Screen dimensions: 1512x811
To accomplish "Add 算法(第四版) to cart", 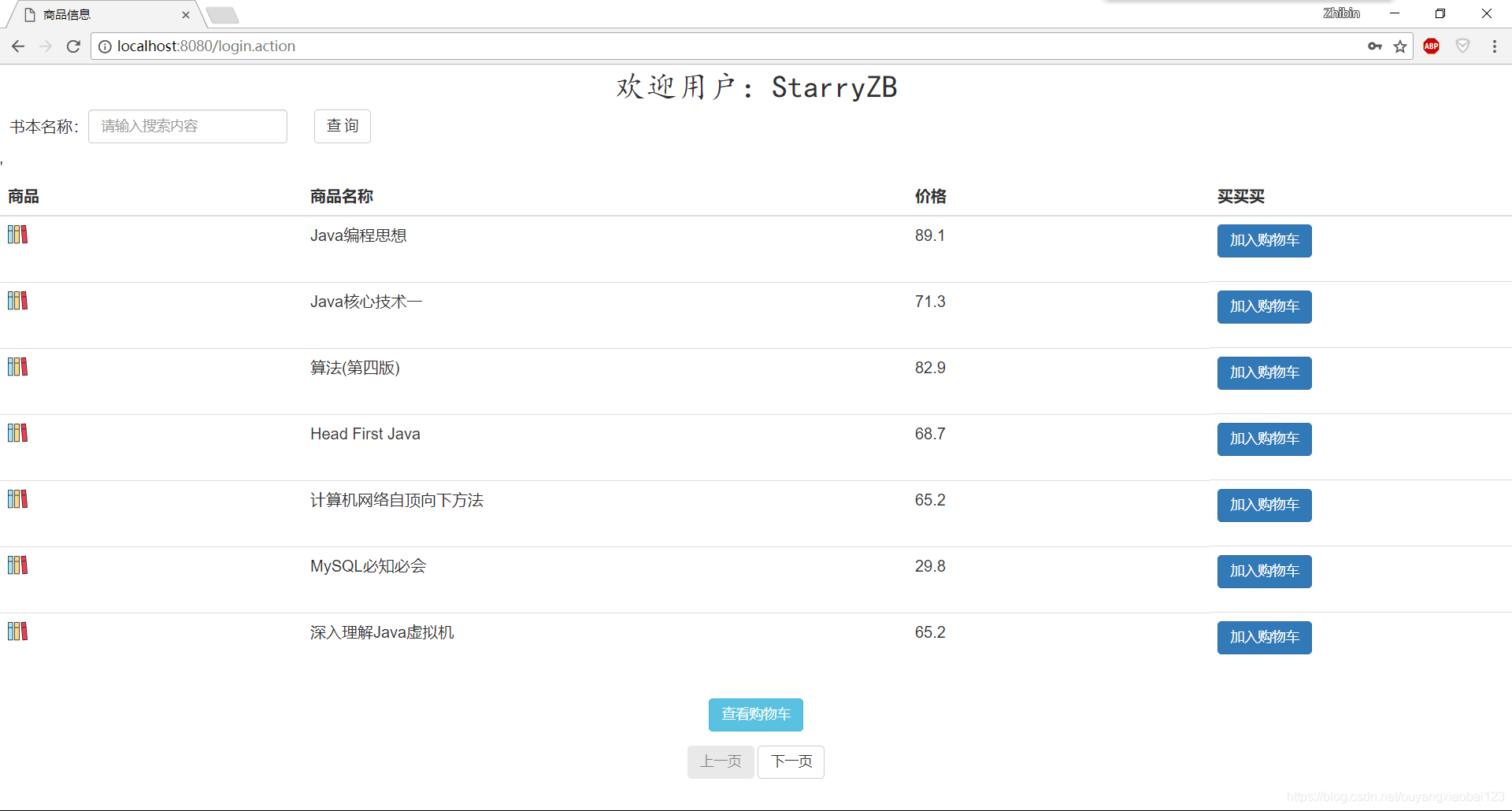I will (1265, 373).
